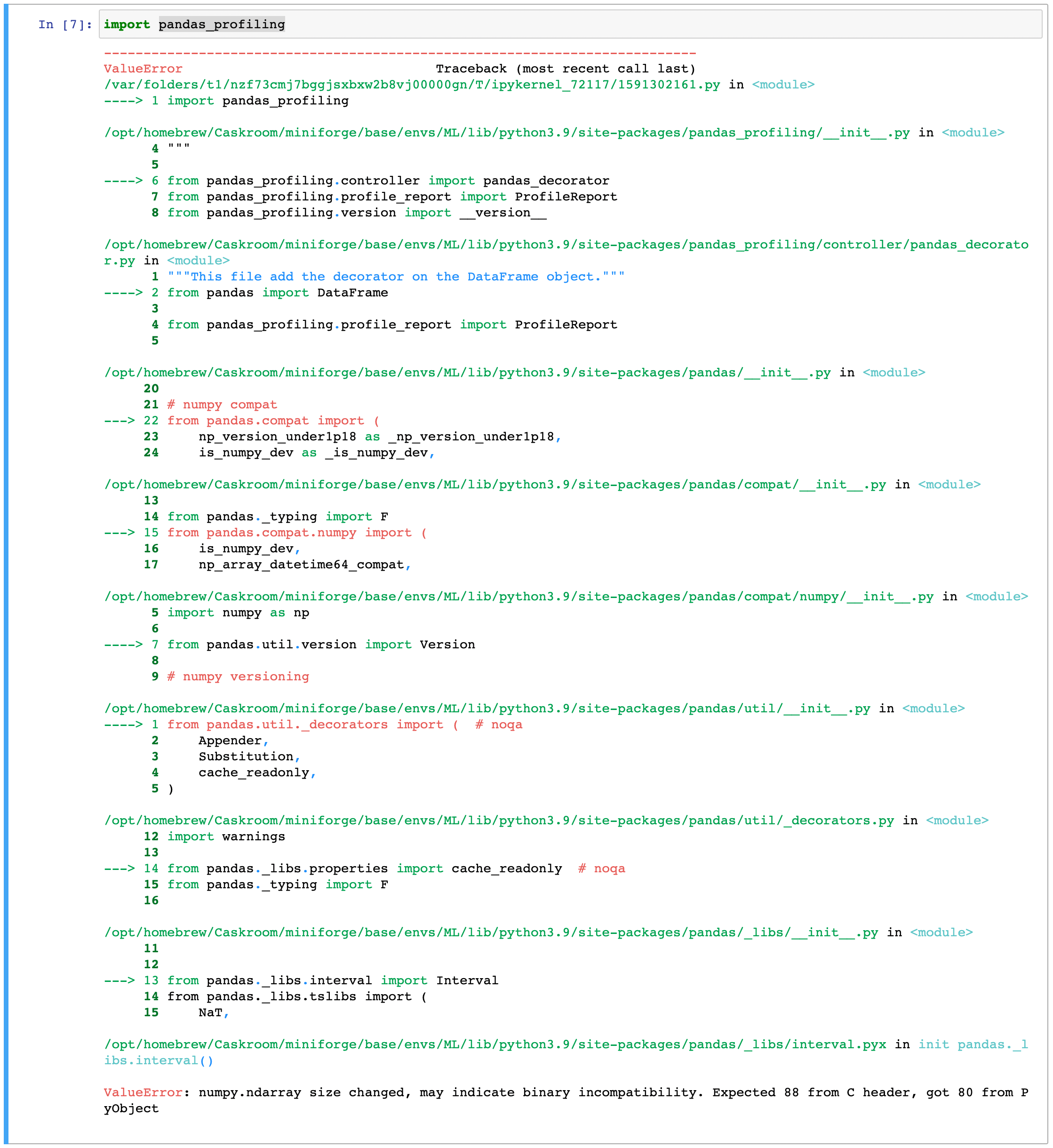
Task: Click the pandas/compat/__init__.py path line
Action: point(495,485)
